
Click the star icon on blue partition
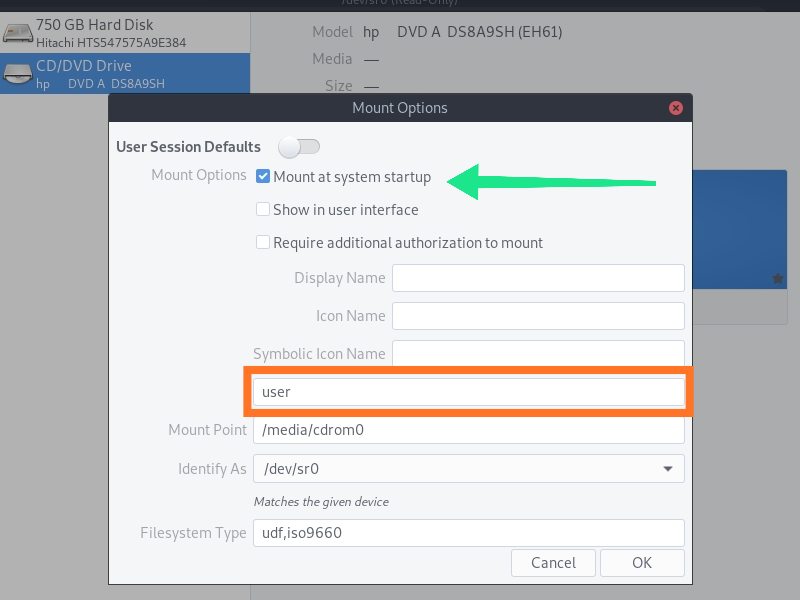(x=778, y=279)
